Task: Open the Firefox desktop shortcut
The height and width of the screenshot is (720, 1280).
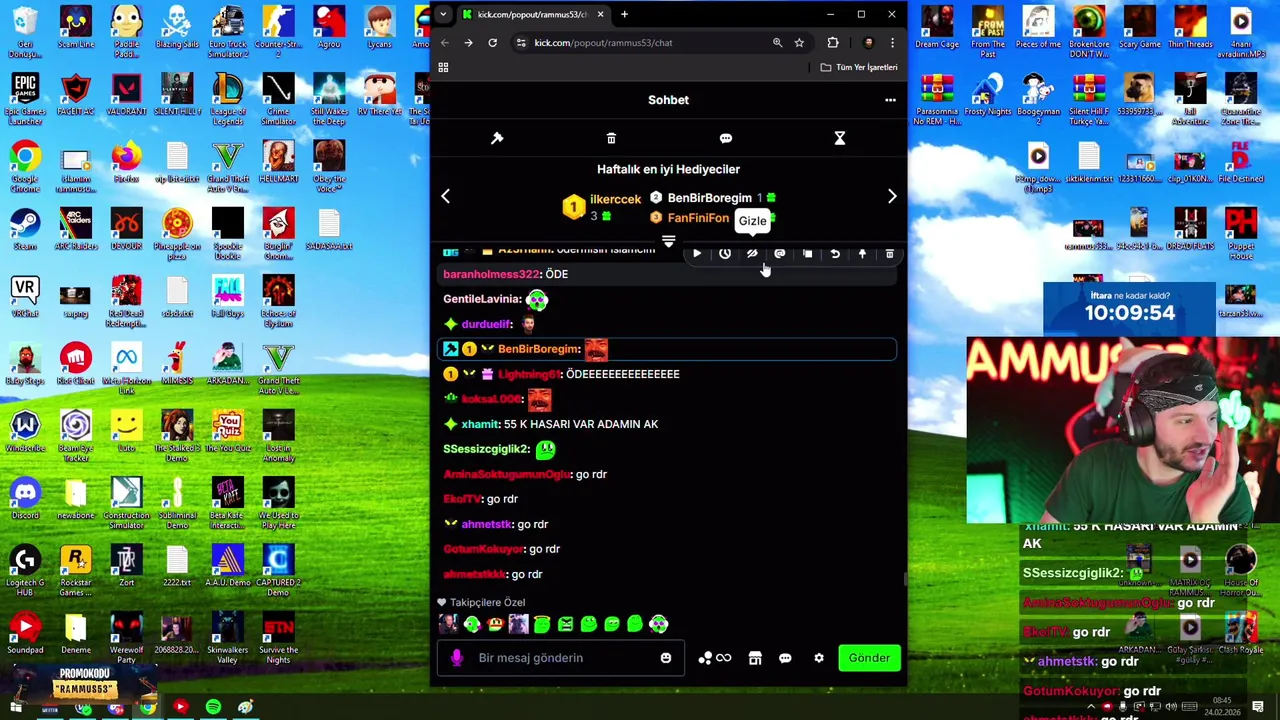Action: (126, 161)
